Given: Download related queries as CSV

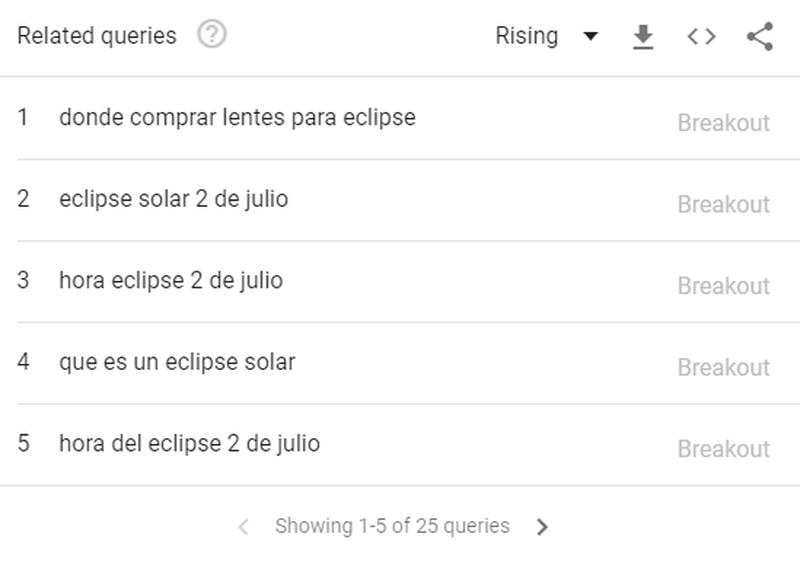Looking at the screenshot, I should [x=643, y=37].
